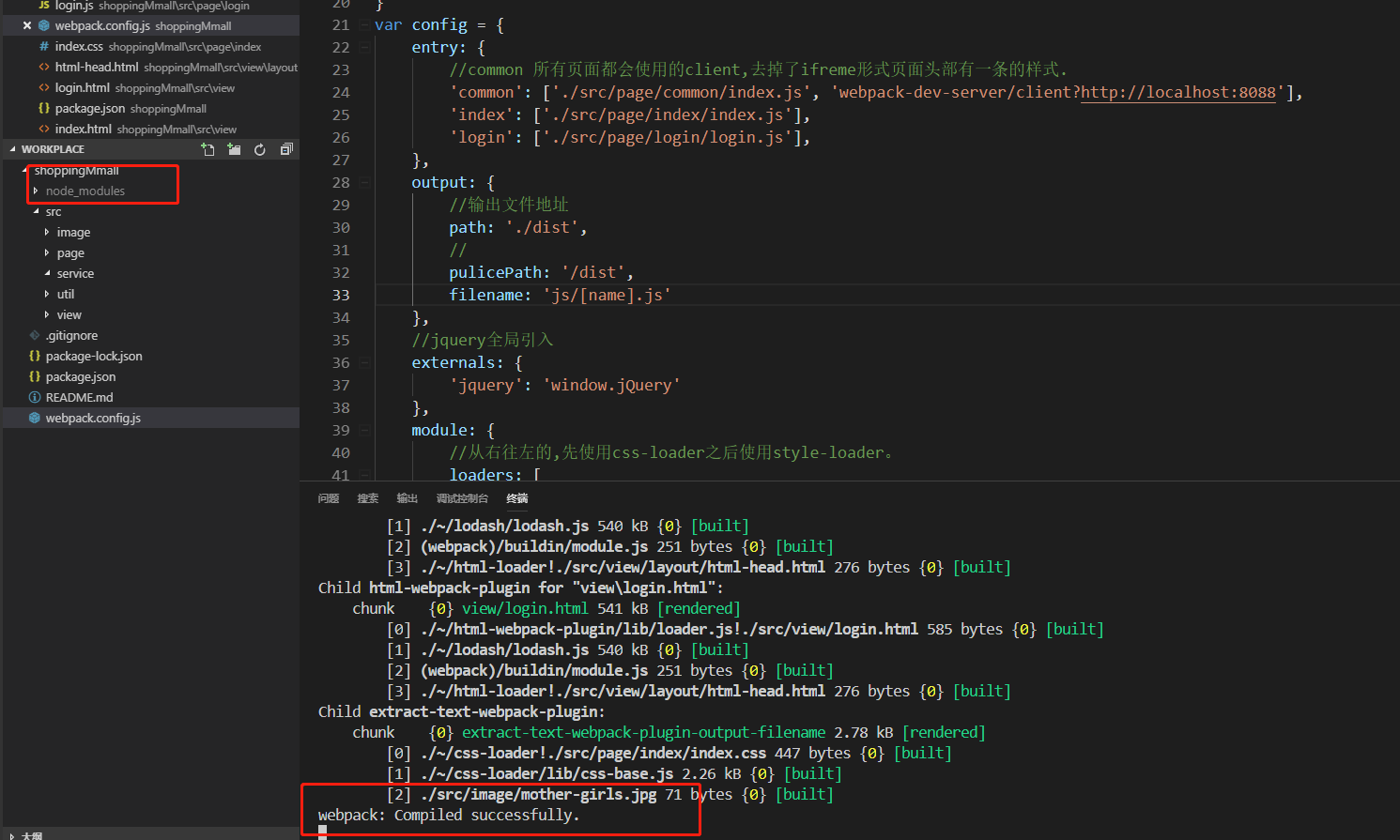Image resolution: width=1400 pixels, height=840 pixels.
Task: Click 'webpack: Compiled successfully.' in terminal
Action: [x=449, y=815]
